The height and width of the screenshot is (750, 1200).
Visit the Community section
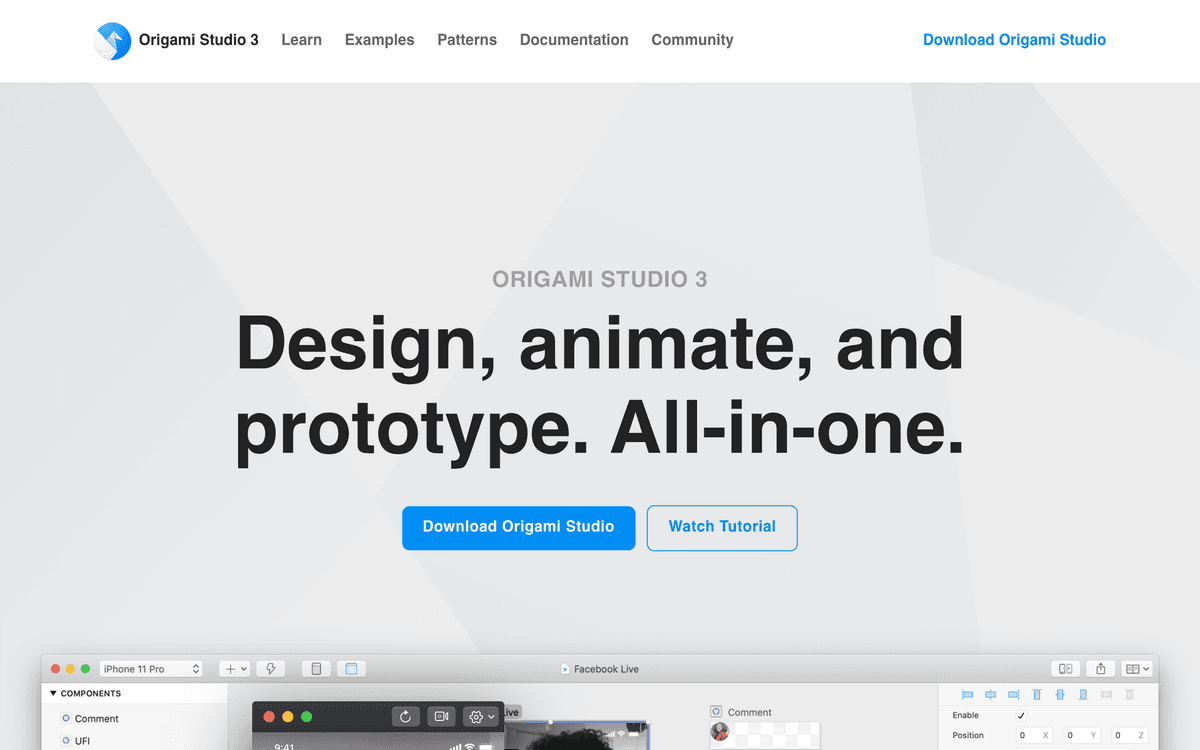tap(692, 40)
